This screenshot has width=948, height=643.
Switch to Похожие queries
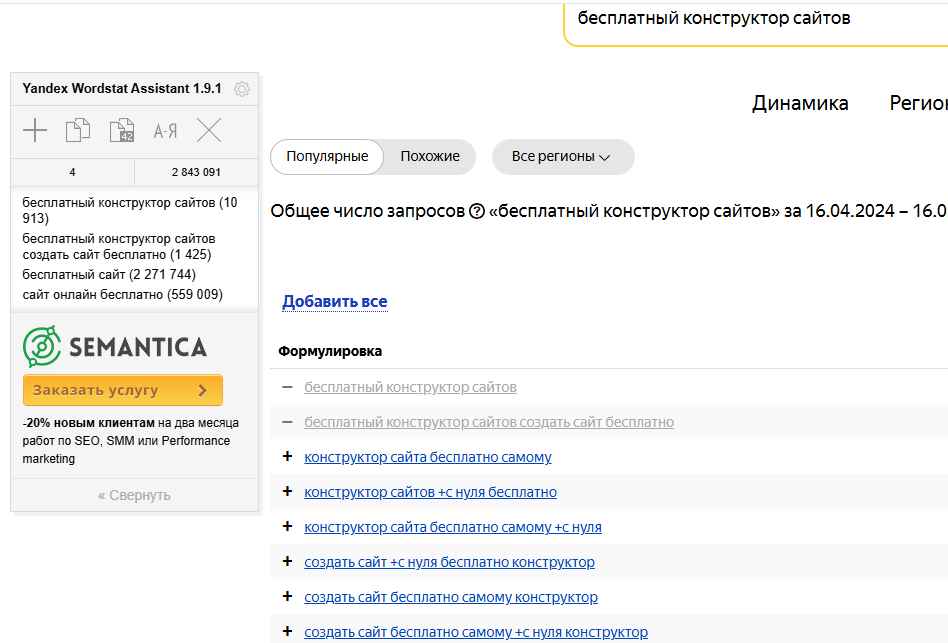(430, 157)
